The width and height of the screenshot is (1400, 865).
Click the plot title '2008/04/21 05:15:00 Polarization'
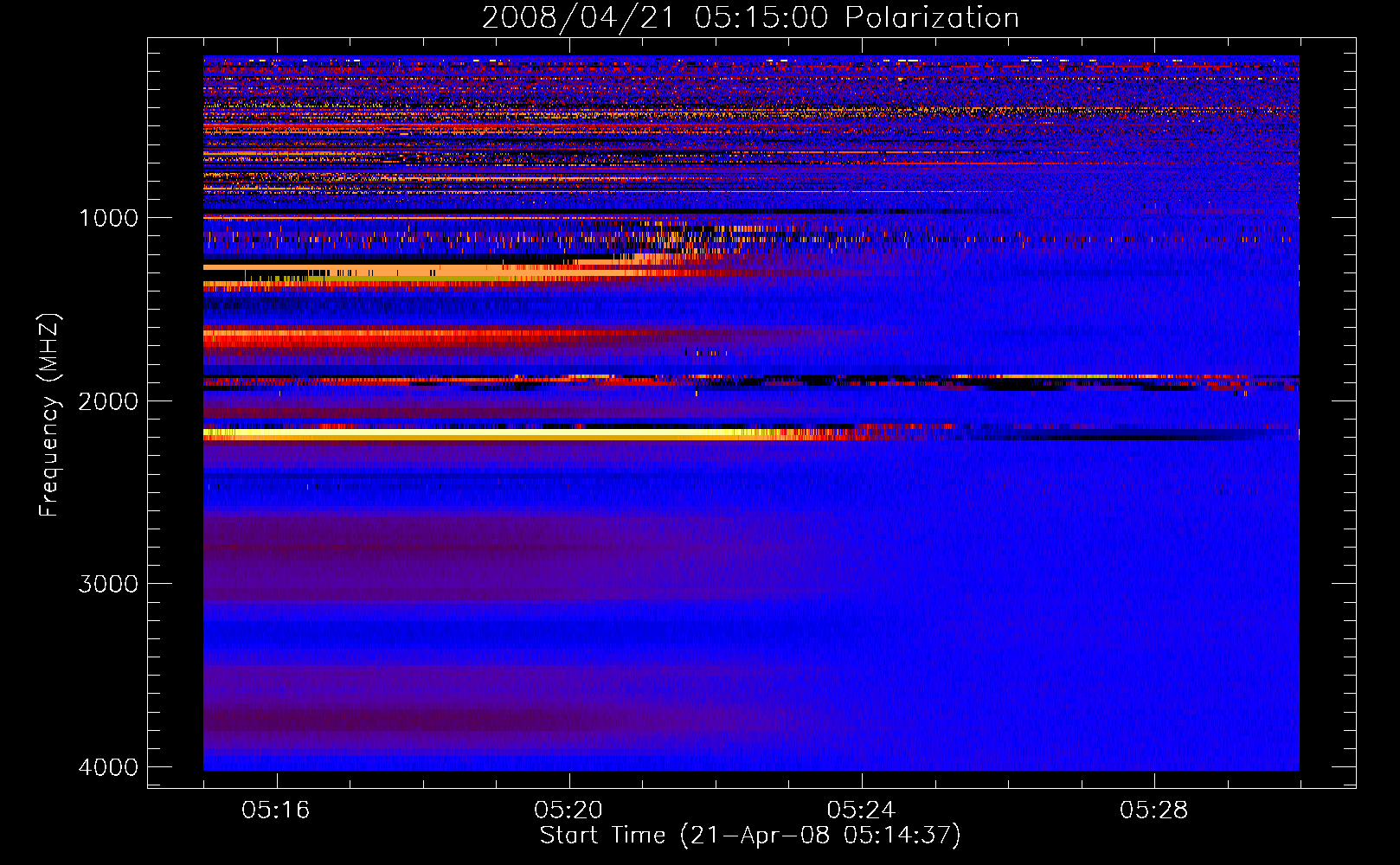tap(750, 17)
